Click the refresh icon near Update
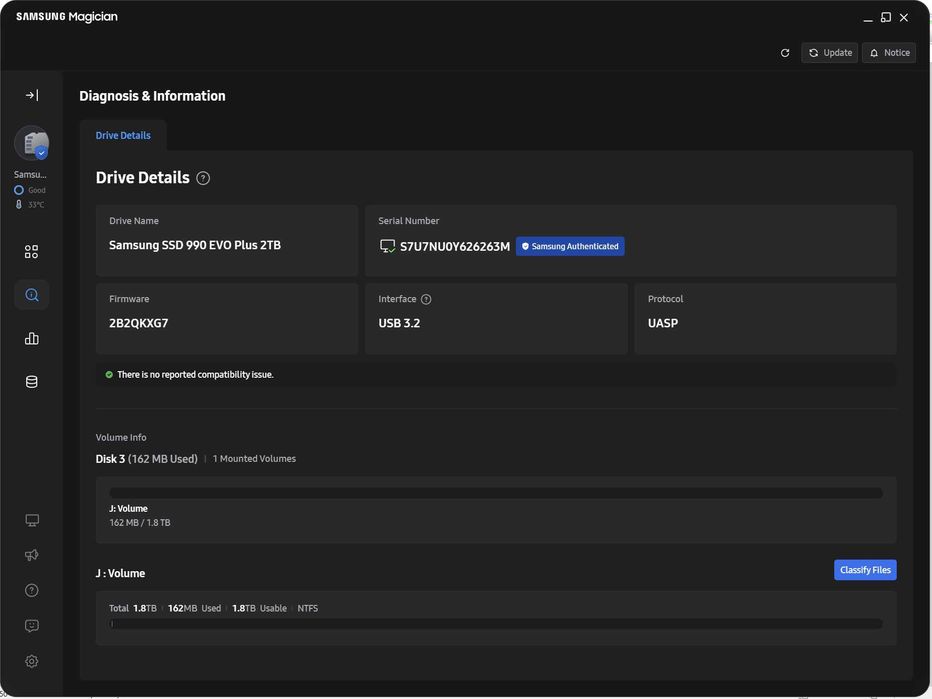 click(x=785, y=53)
